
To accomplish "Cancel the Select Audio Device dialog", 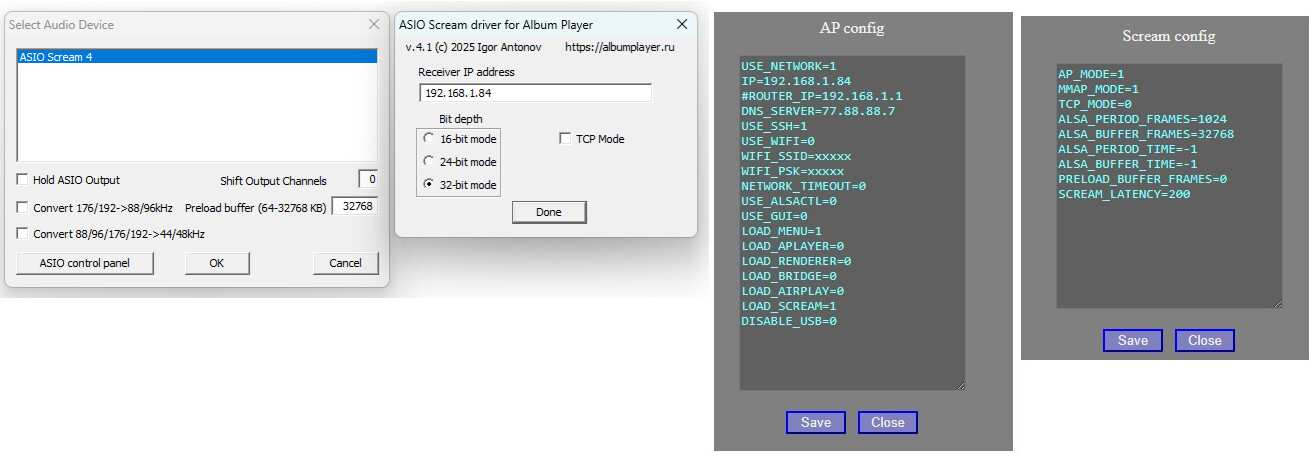I will click(345, 263).
